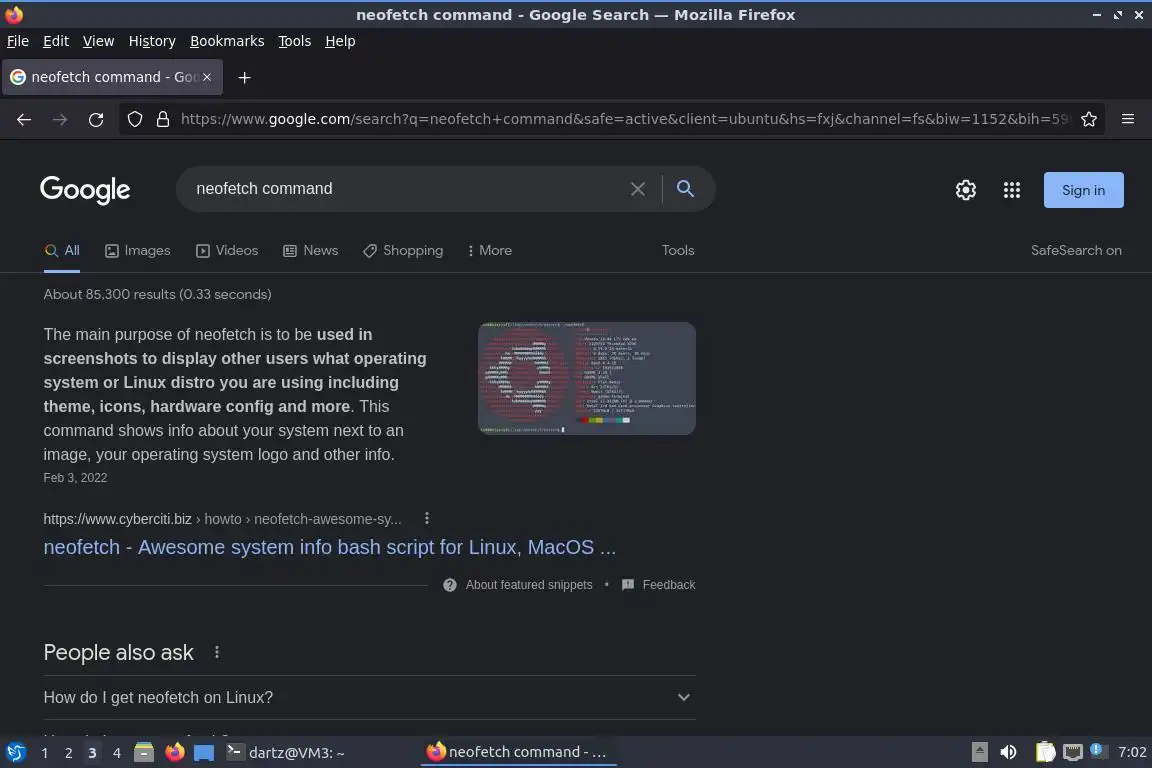Click About featured snippets link

tap(529, 585)
